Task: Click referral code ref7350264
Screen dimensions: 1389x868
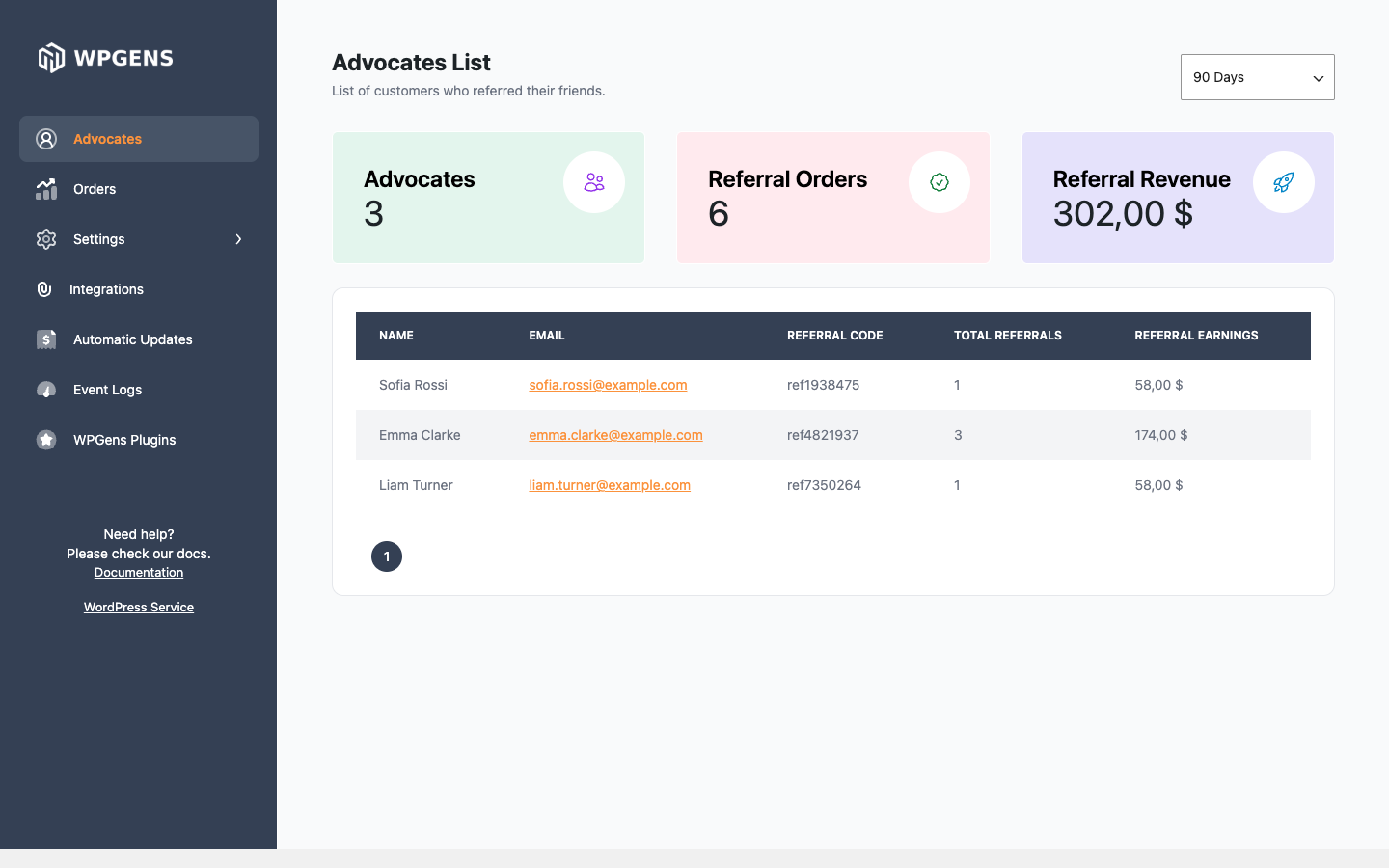Action: coord(824,485)
